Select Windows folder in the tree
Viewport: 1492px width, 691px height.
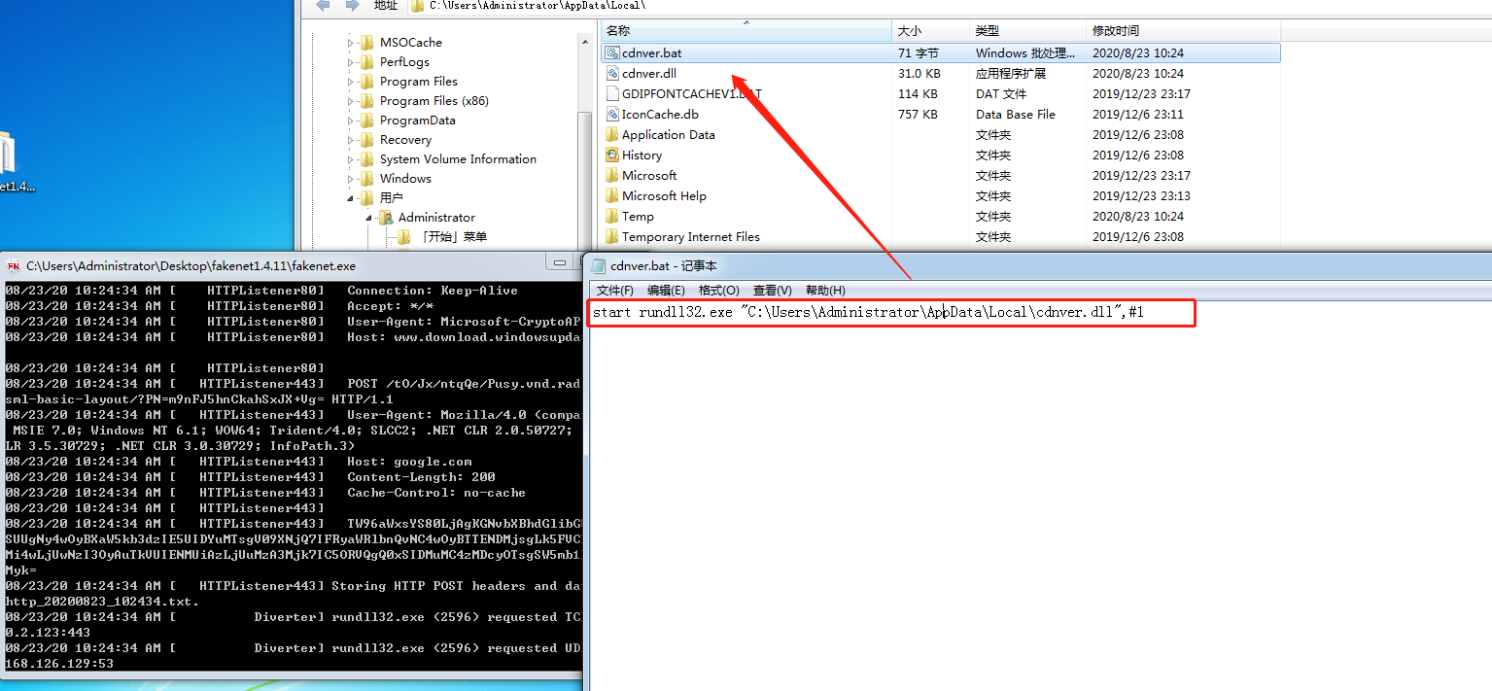[405, 179]
